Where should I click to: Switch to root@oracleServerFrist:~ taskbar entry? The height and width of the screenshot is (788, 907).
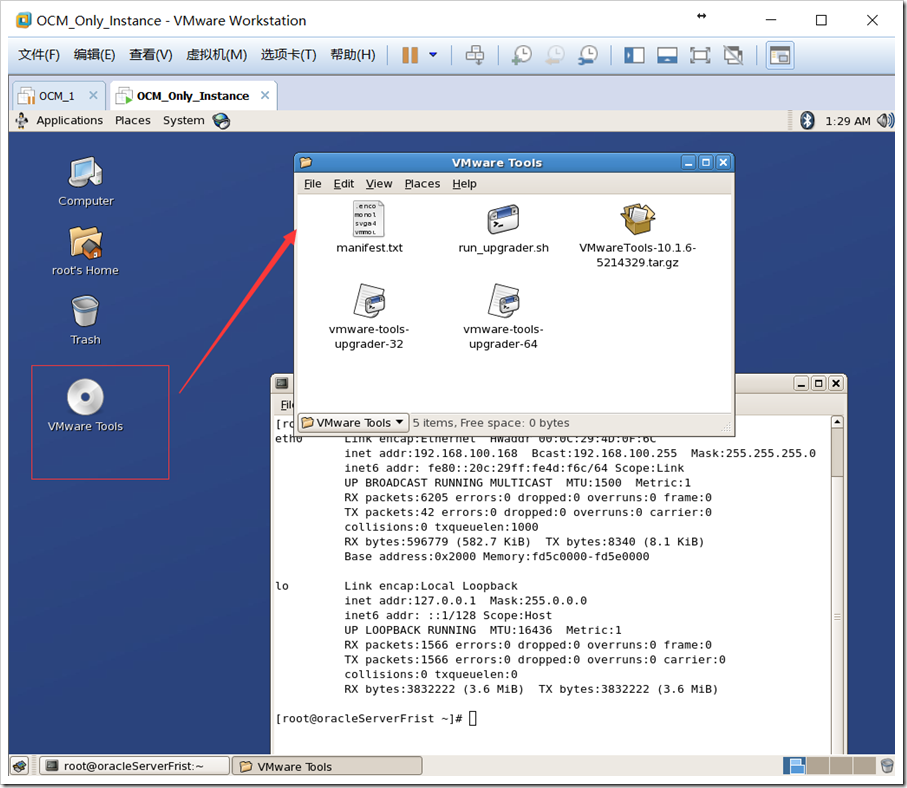click(x=134, y=766)
